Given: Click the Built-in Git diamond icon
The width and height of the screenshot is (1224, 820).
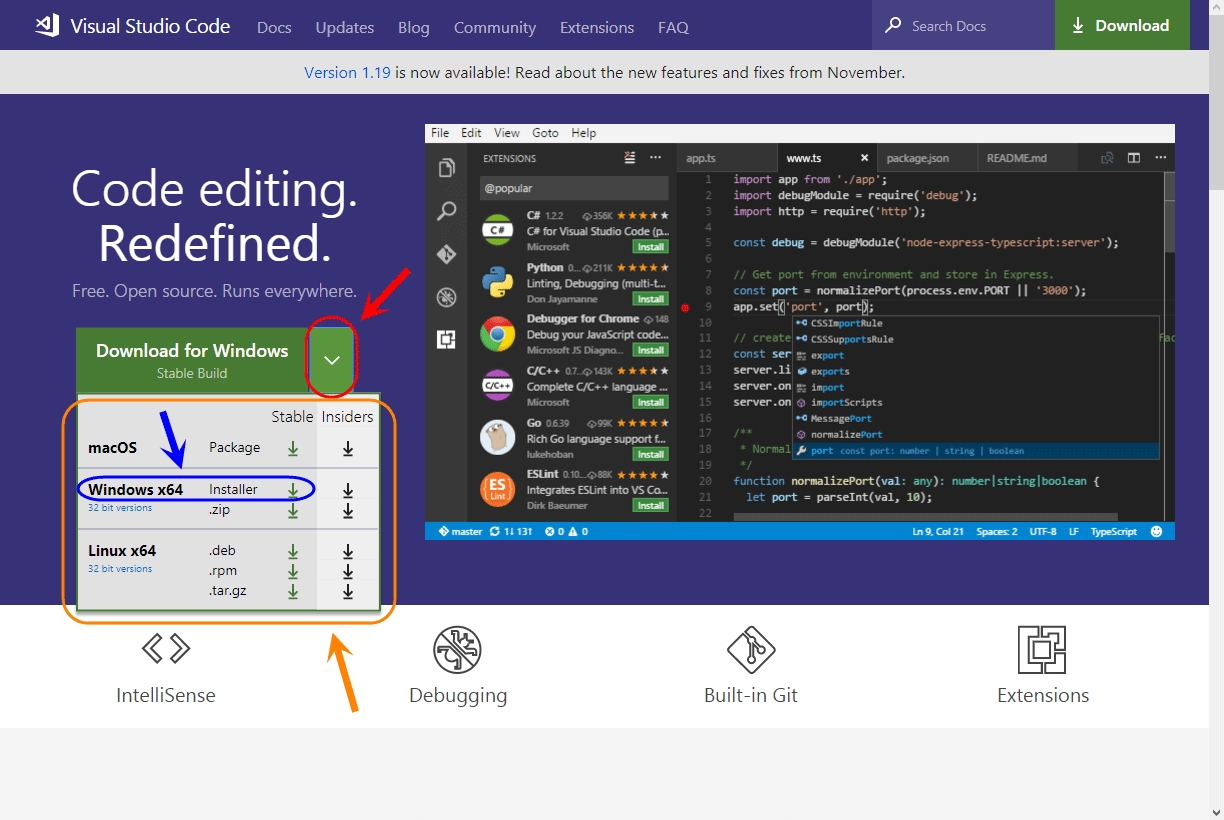Looking at the screenshot, I should pyautogui.click(x=751, y=650).
